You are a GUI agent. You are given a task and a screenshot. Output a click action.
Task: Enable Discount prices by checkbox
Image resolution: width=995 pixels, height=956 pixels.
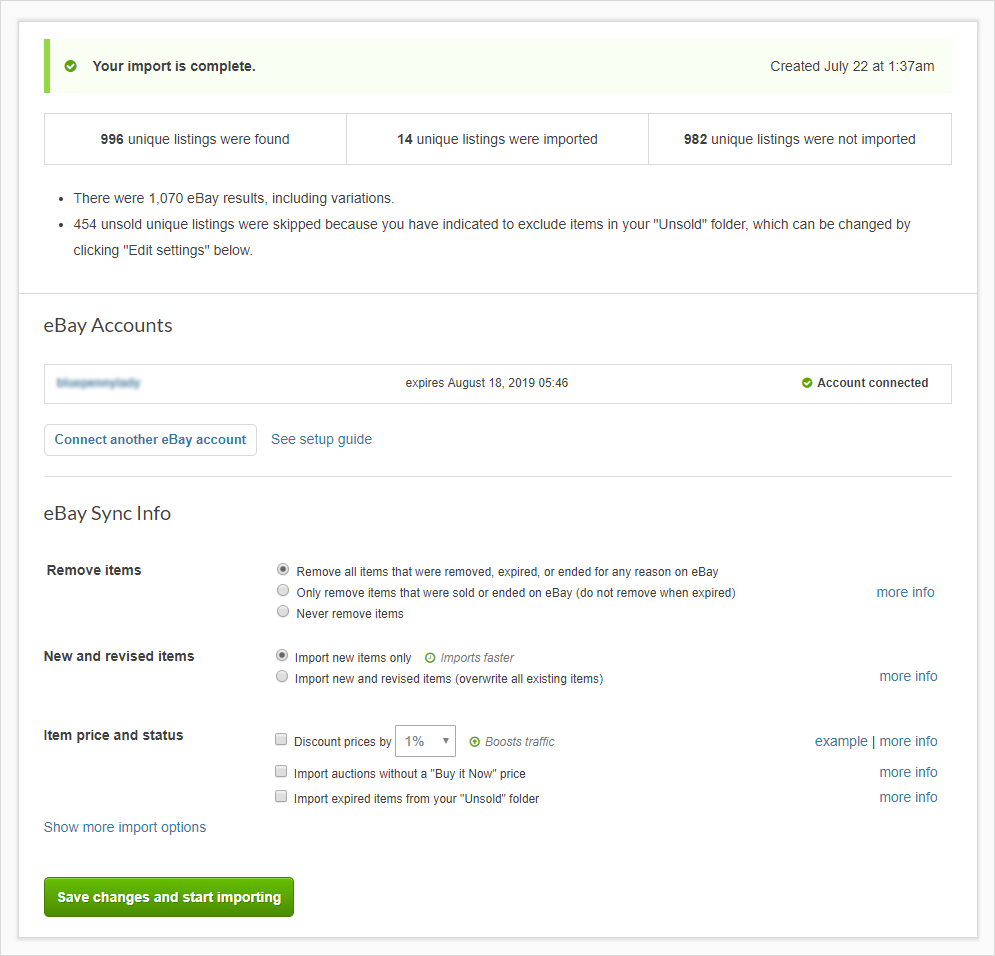[x=280, y=739]
